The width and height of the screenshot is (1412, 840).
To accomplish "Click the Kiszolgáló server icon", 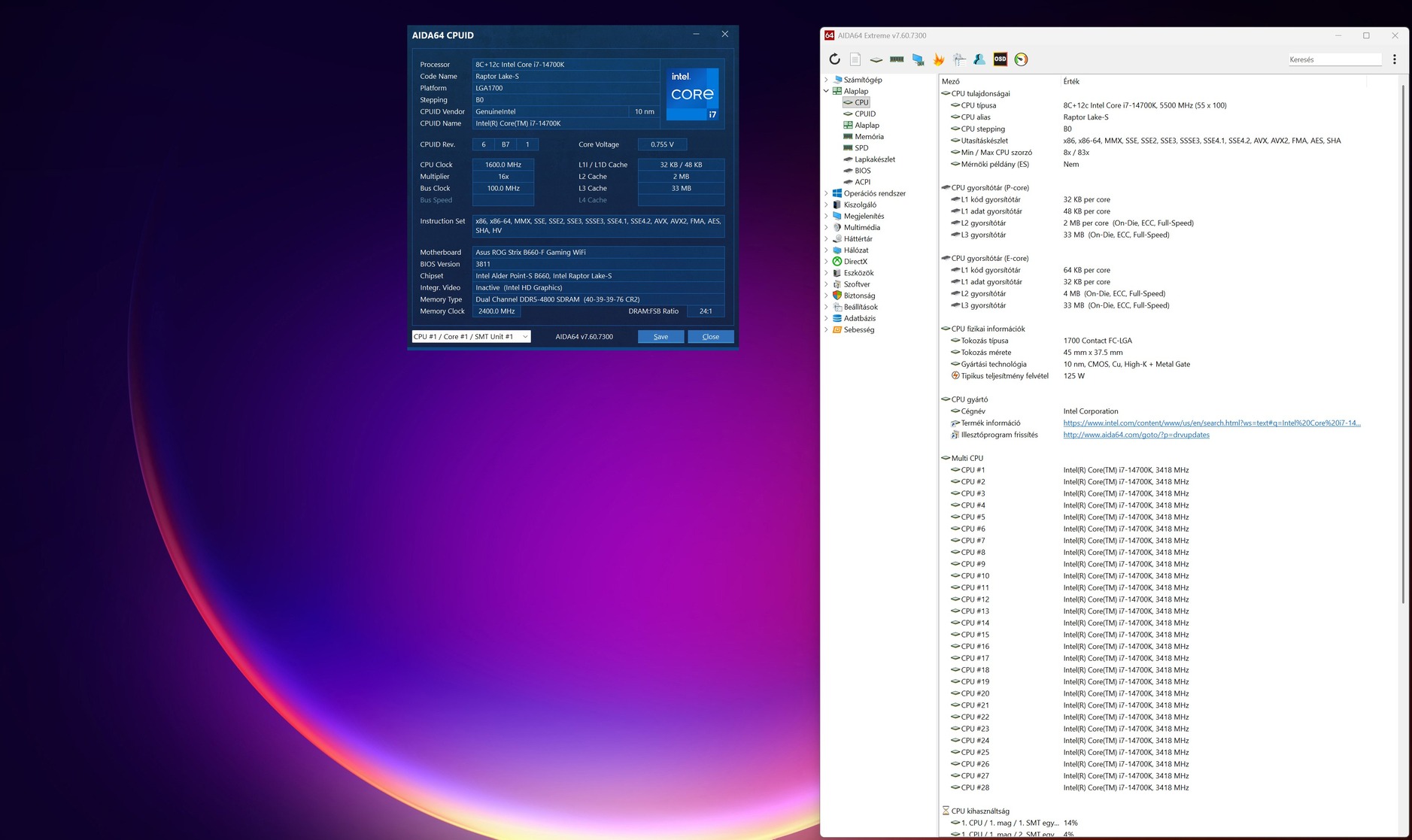I will point(837,205).
